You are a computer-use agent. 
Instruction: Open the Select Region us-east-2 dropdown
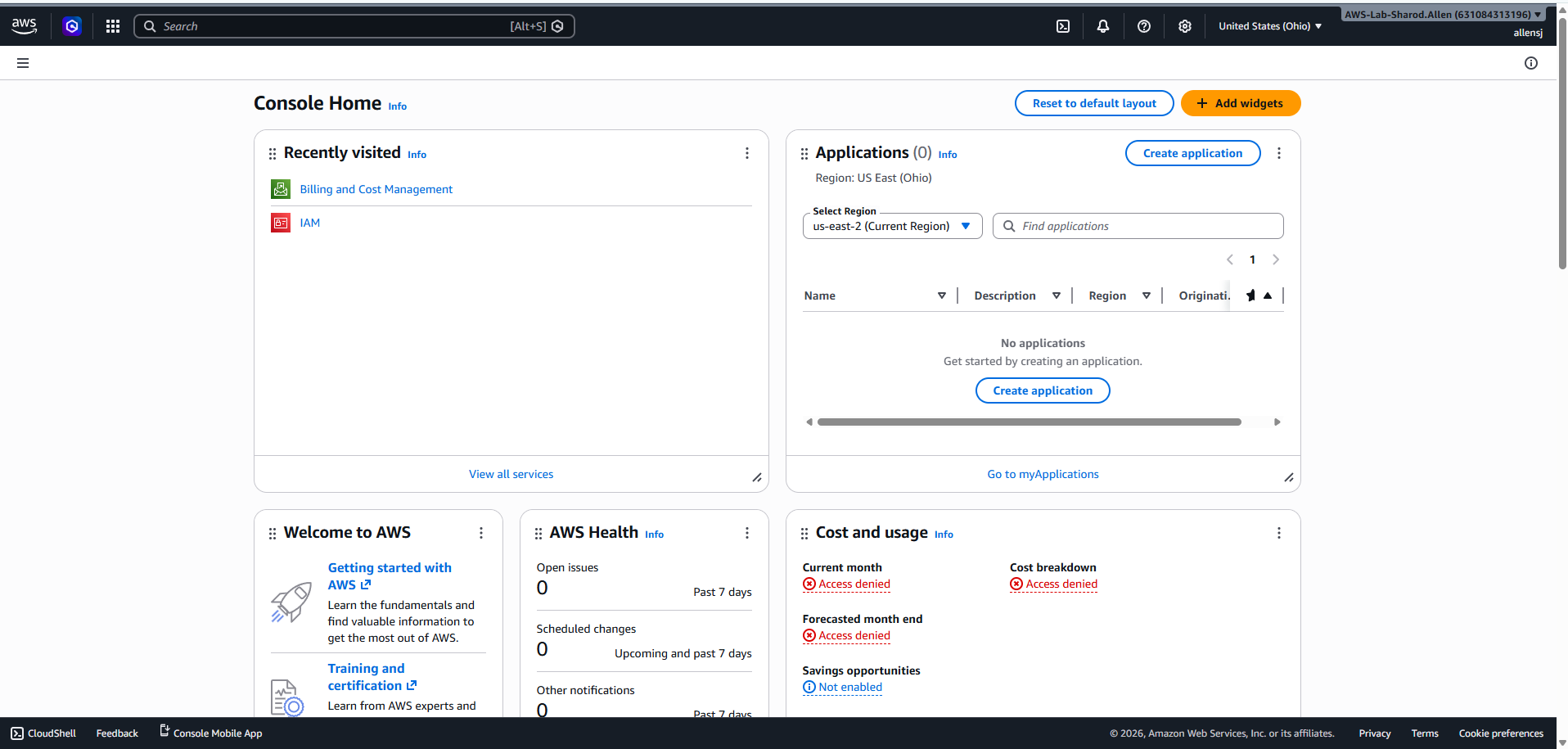(x=892, y=226)
